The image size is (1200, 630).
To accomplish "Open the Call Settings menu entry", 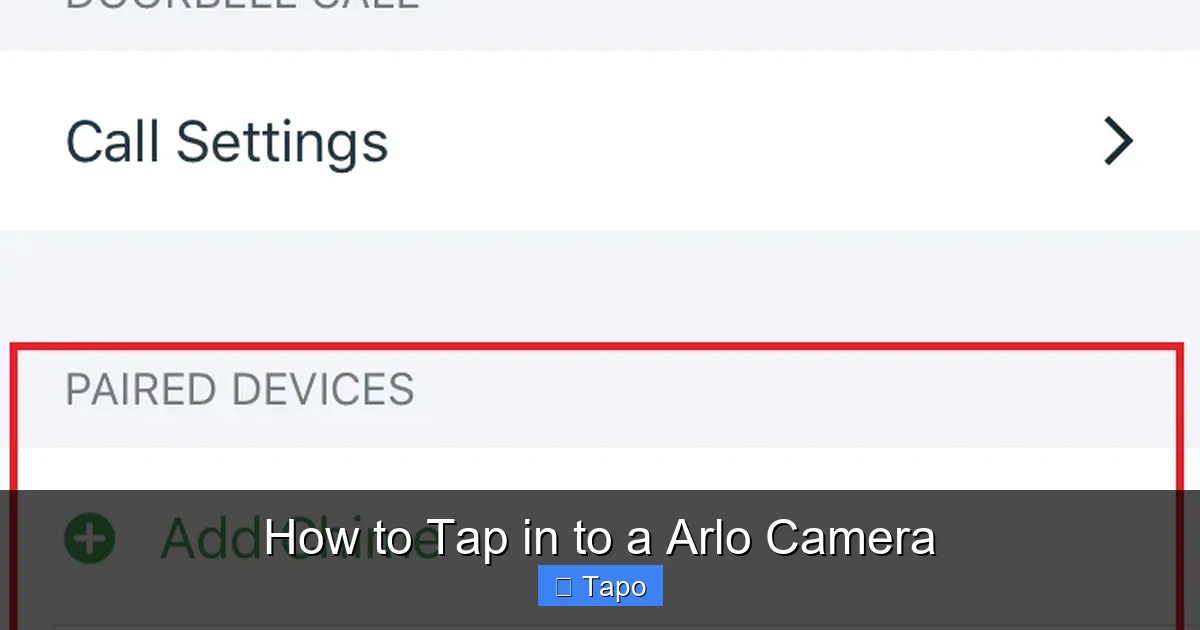I will (226, 141).
